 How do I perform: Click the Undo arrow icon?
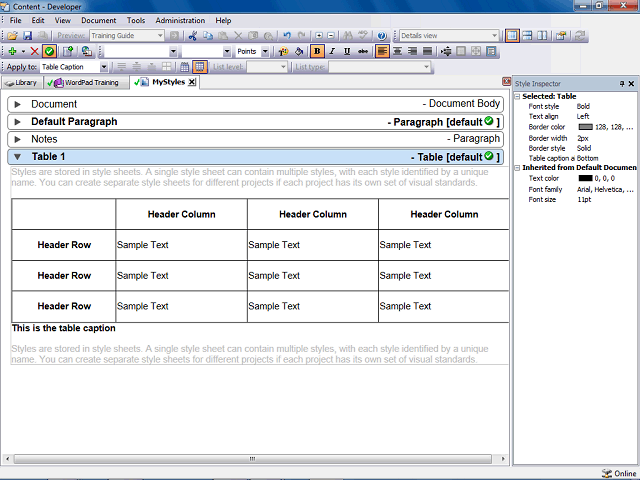287,36
